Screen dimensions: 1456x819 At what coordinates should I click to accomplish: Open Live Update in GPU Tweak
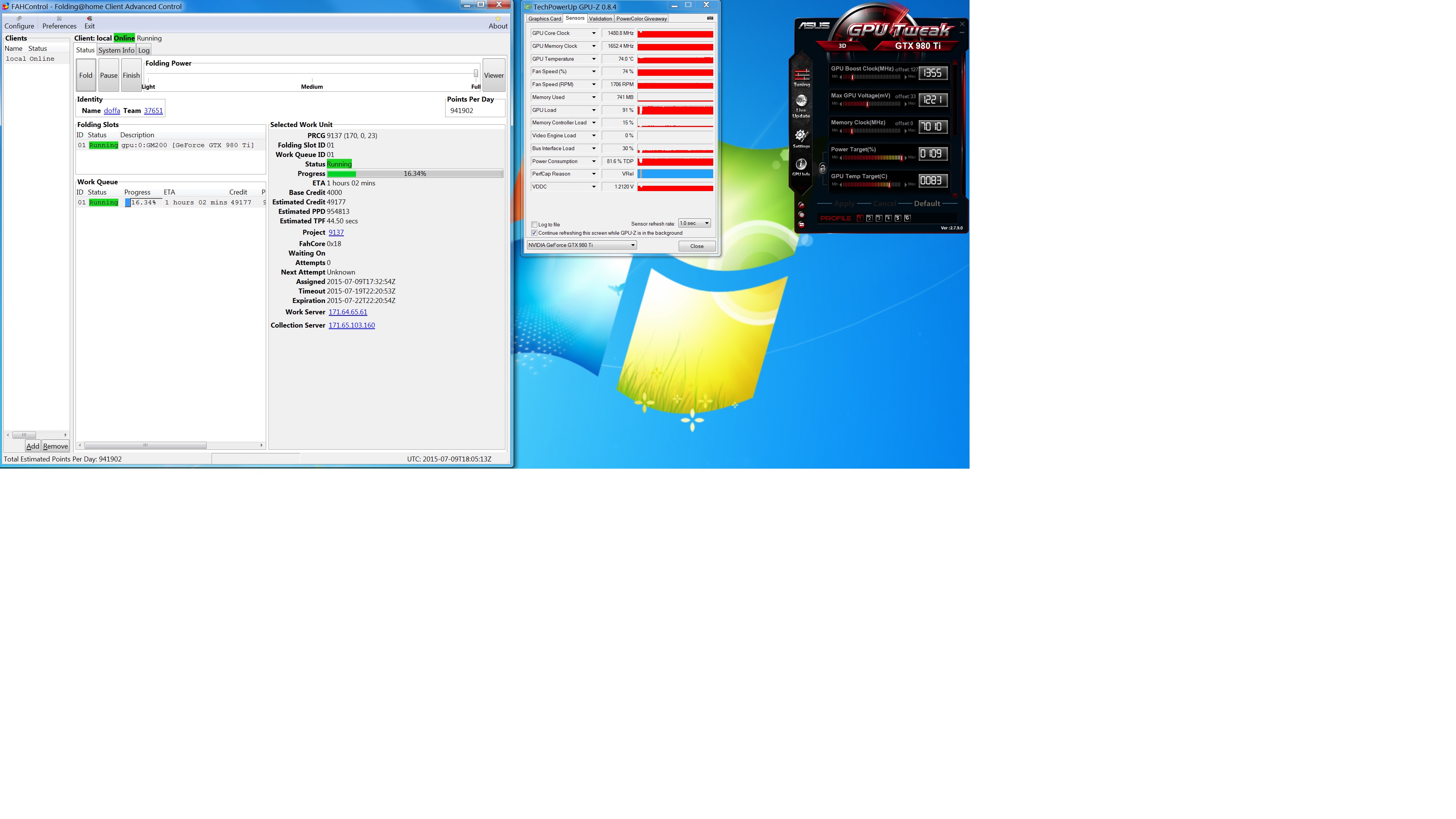pos(801,106)
